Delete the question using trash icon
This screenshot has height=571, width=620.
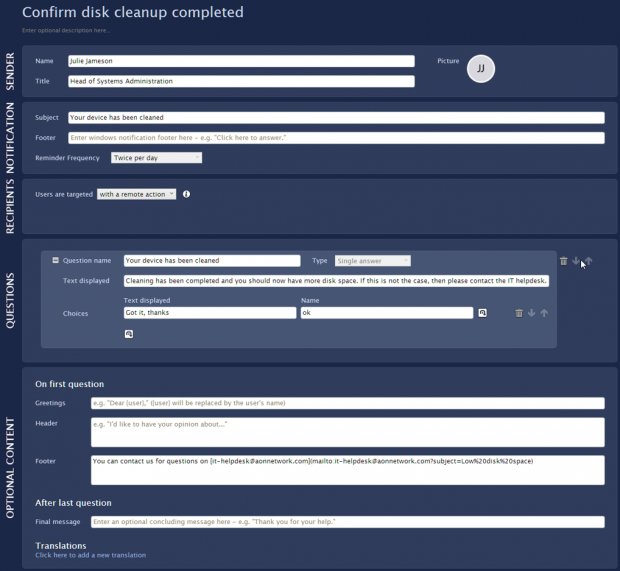[x=563, y=261]
